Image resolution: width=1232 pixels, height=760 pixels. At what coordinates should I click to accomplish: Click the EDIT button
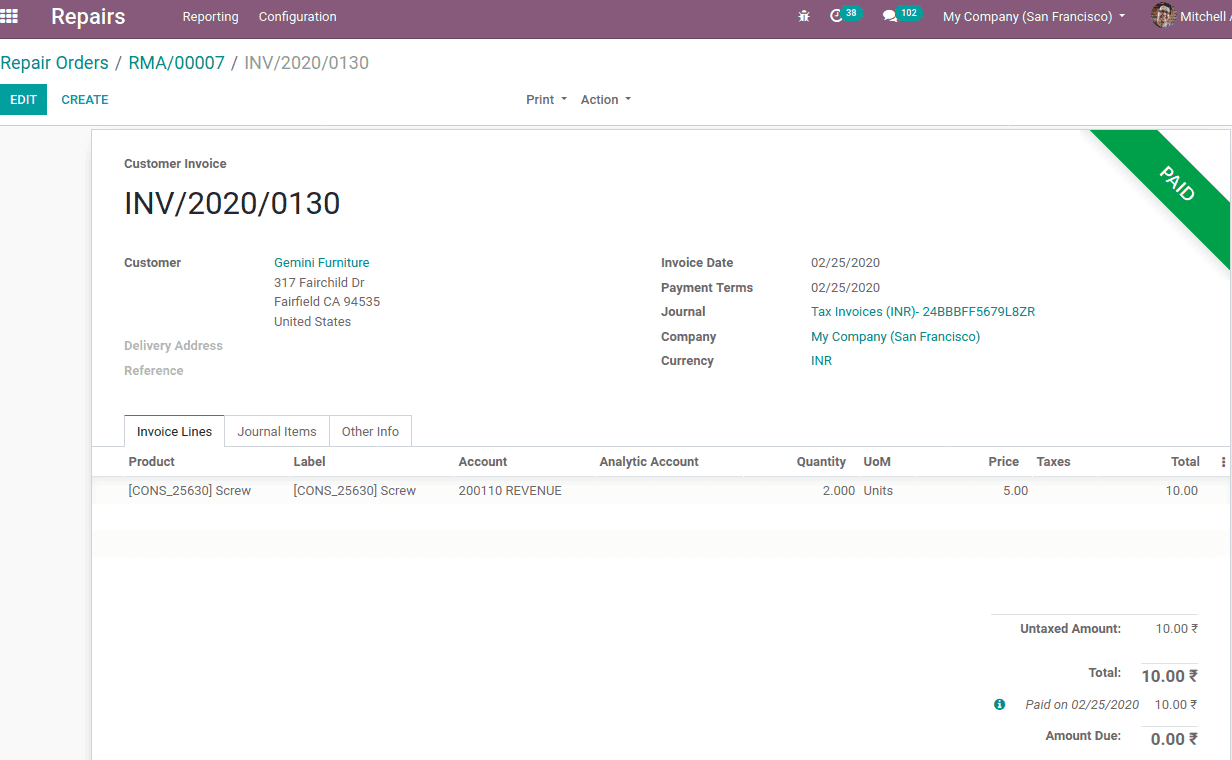pos(23,100)
